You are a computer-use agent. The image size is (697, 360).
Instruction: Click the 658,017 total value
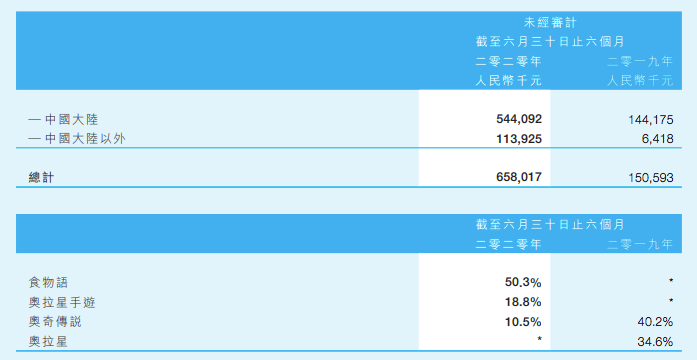click(519, 177)
